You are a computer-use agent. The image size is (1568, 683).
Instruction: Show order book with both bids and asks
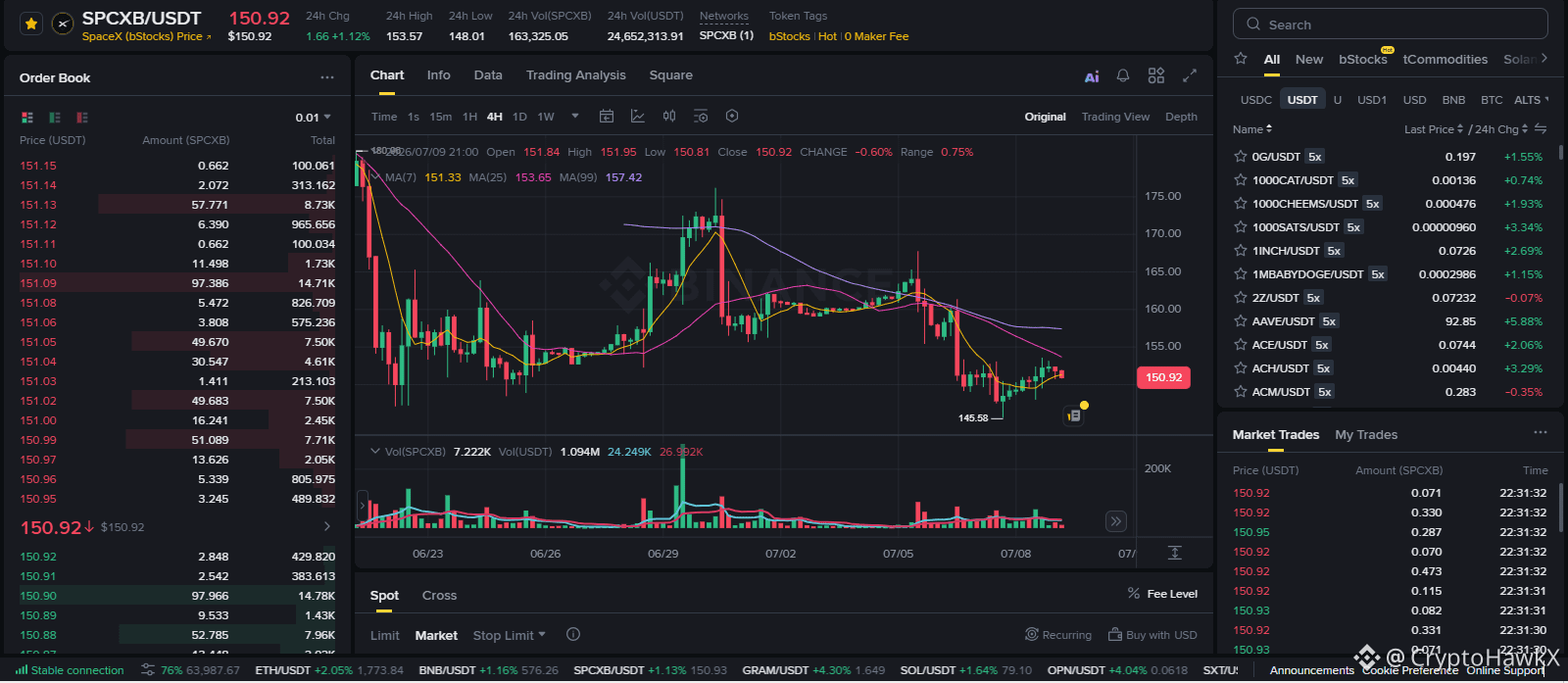coord(27,118)
